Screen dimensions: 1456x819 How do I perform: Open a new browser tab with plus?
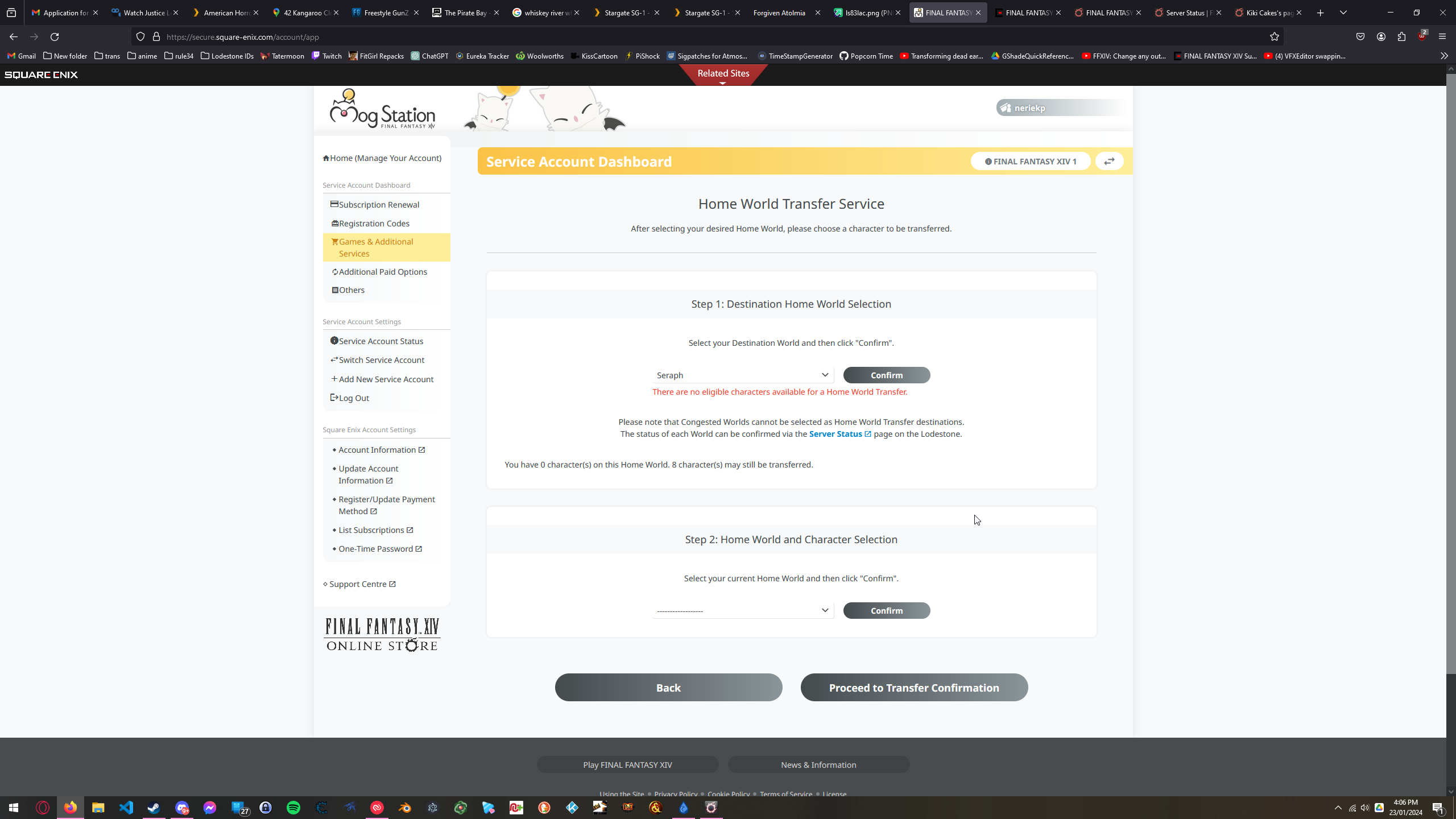[x=1321, y=13]
